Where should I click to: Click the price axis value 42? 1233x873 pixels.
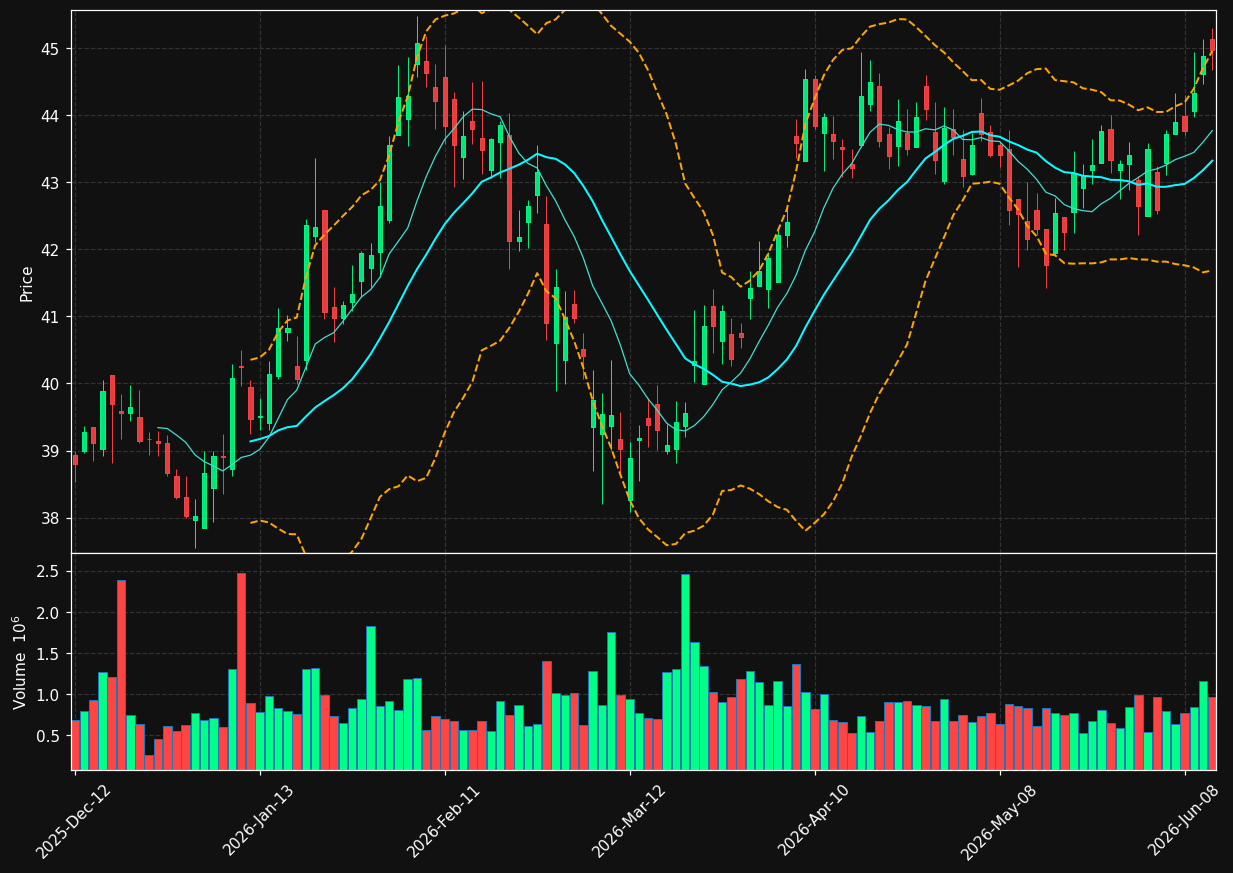(x=52, y=250)
